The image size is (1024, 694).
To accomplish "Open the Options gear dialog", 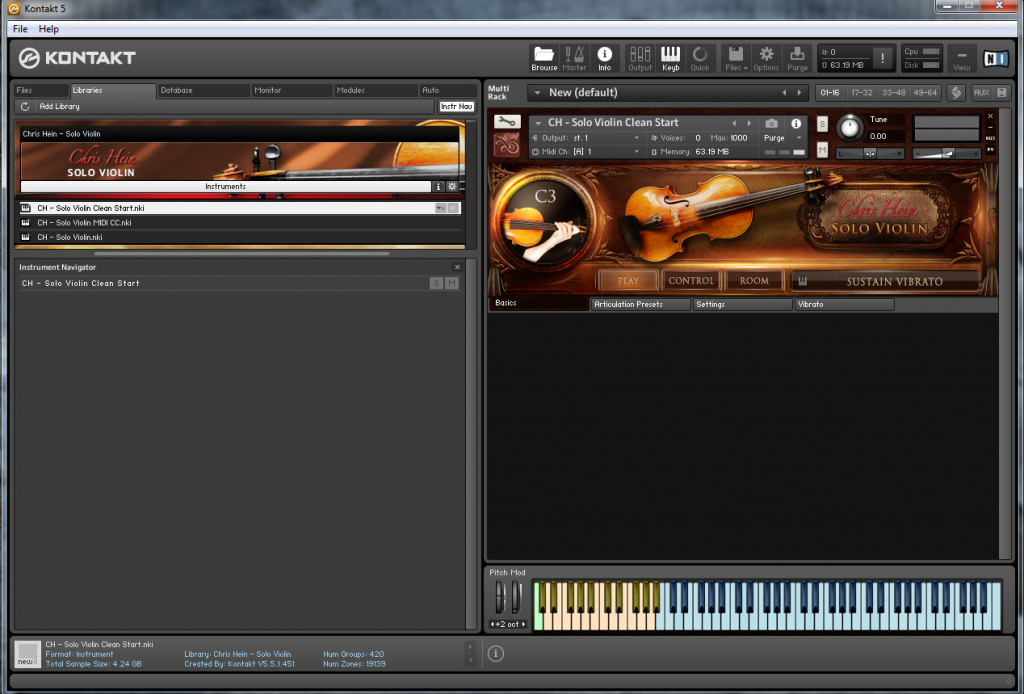I will click(x=766, y=58).
